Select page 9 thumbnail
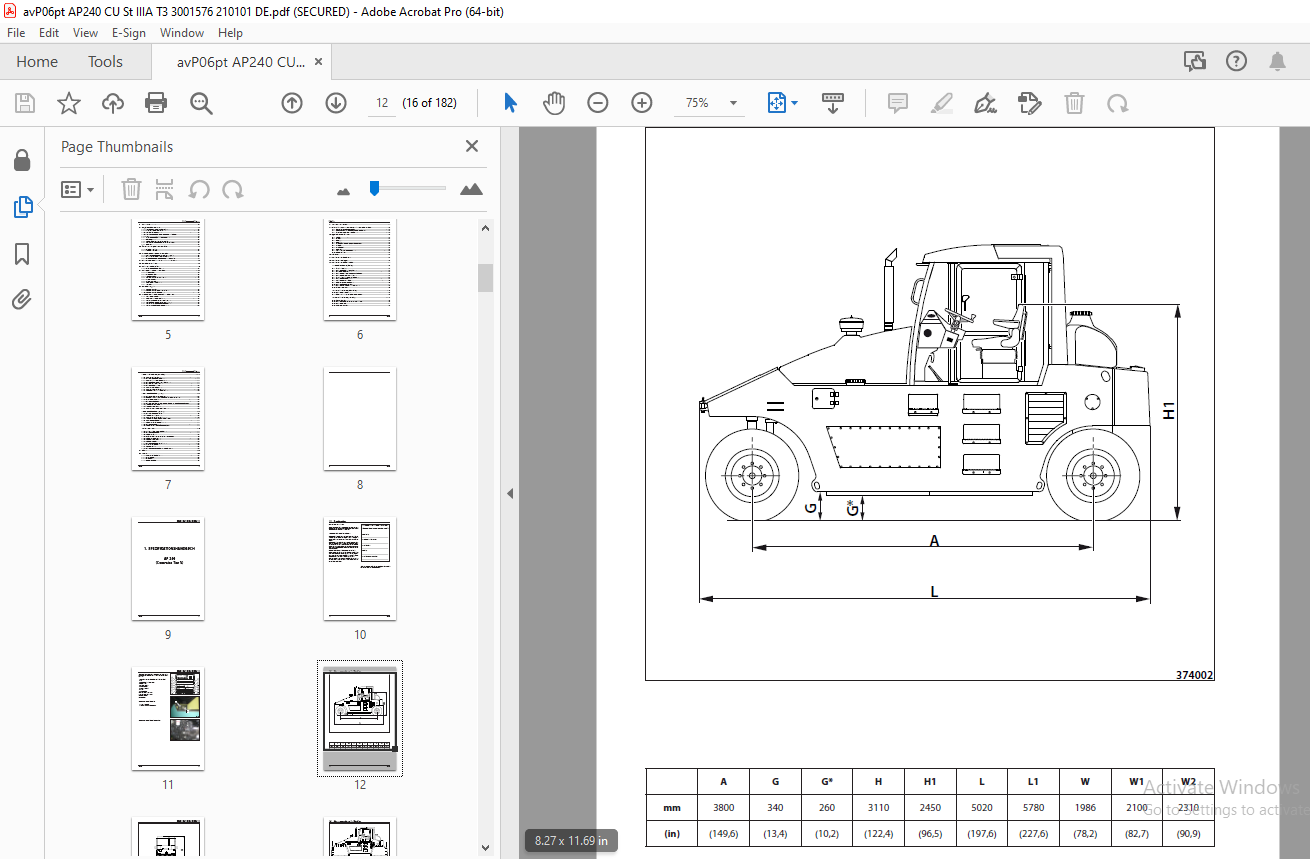1310x859 pixels. (x=168, y=569)
